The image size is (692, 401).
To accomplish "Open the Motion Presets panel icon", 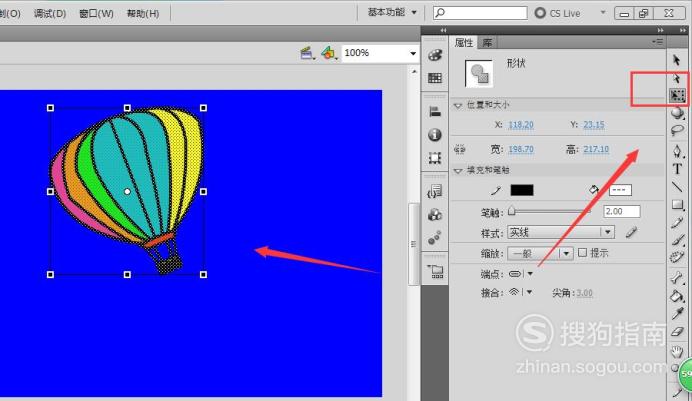I will coord(435,238).
